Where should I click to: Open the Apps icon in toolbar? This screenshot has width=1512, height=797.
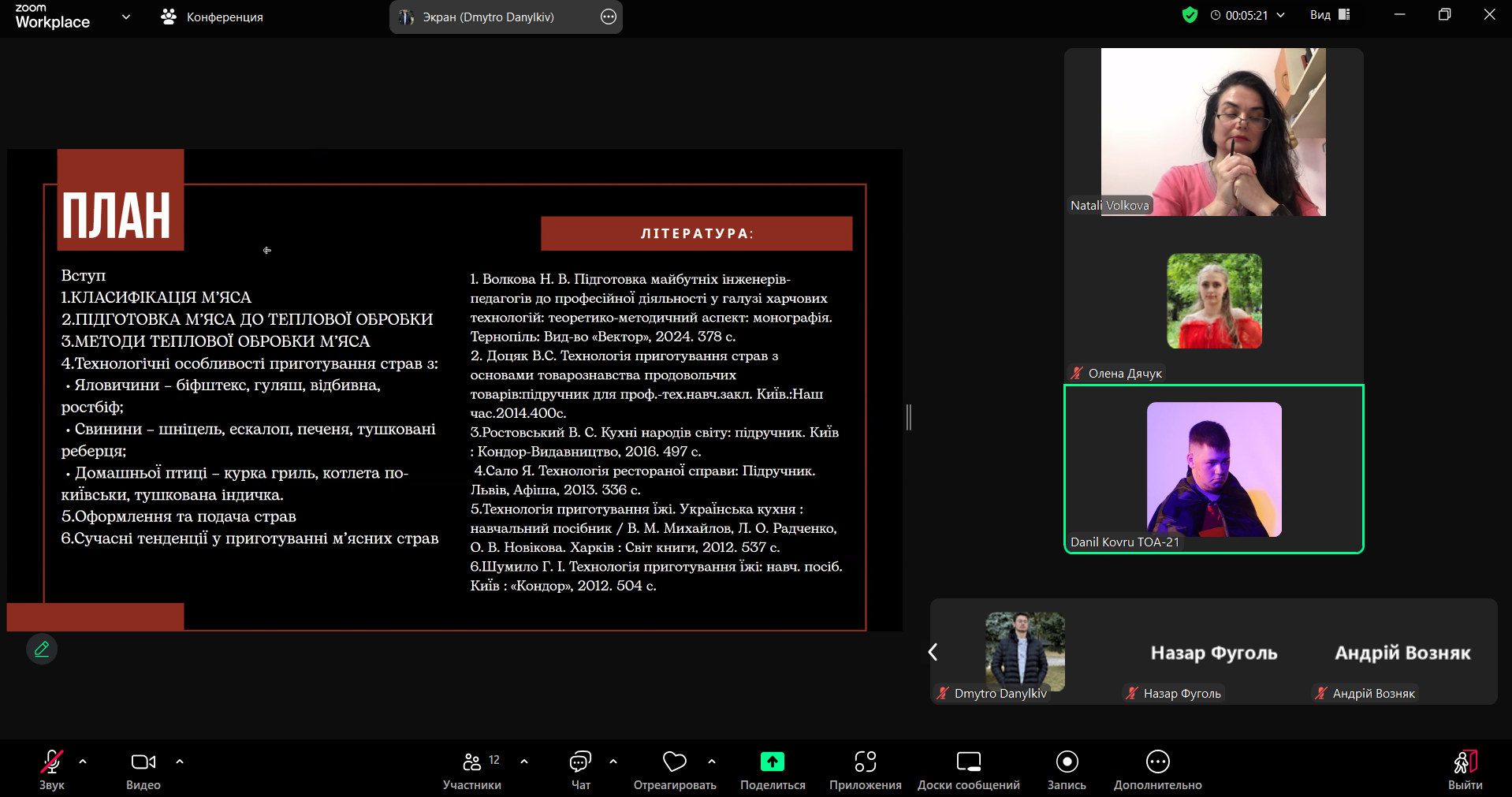865,762
